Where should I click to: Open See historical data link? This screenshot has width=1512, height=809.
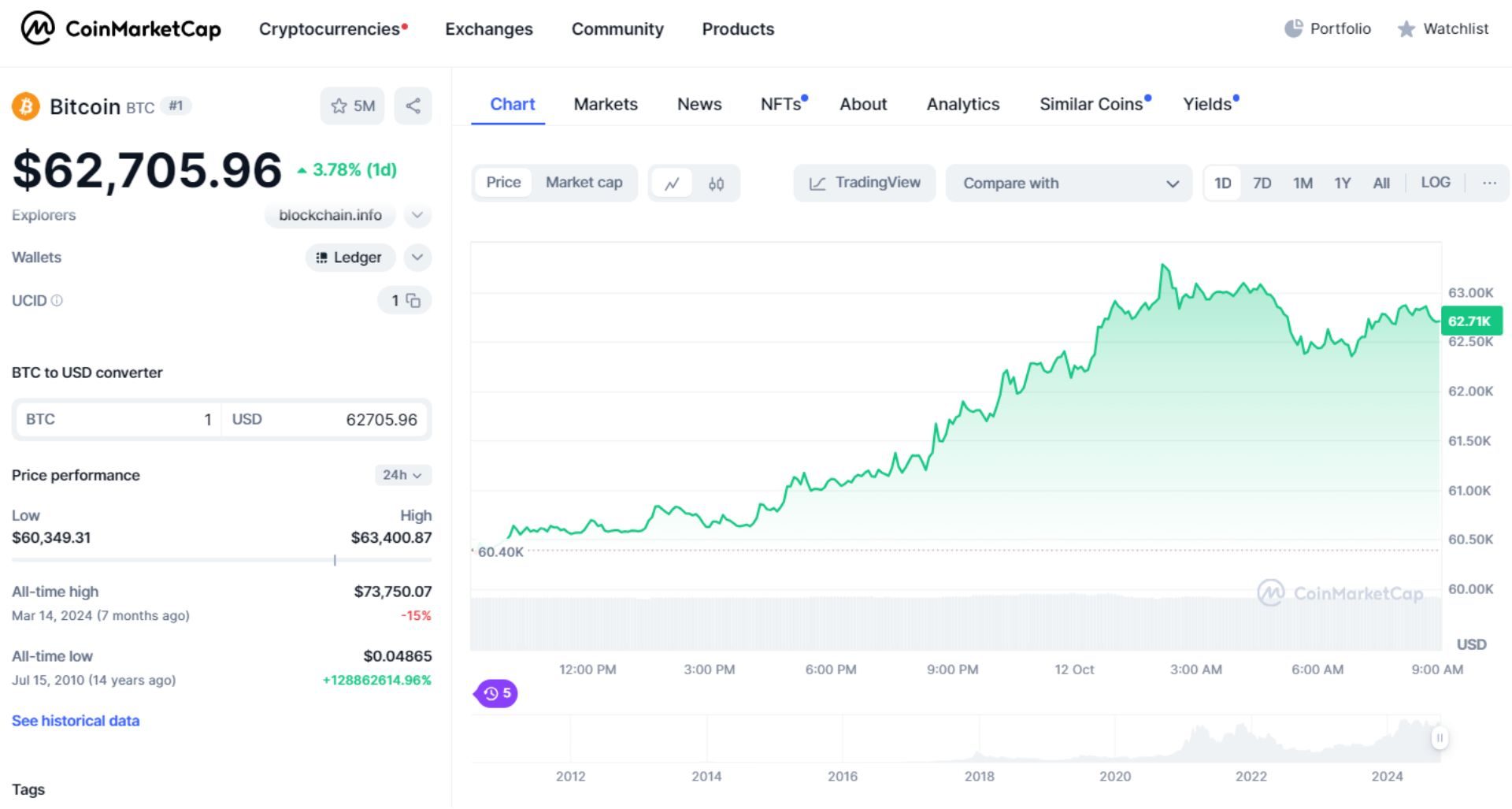[x=76, y=720]
